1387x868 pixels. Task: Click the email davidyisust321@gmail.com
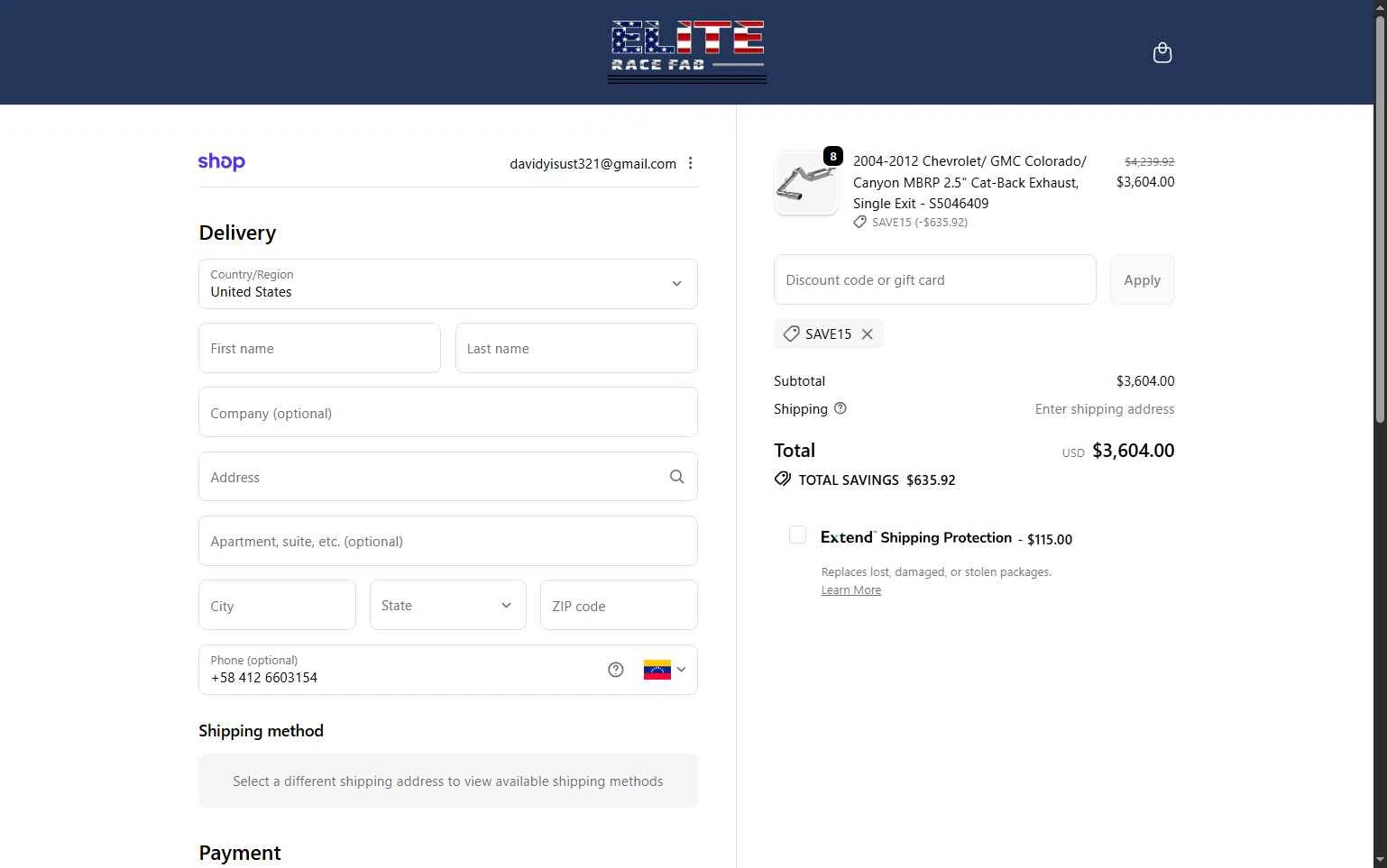pos(592,164)
